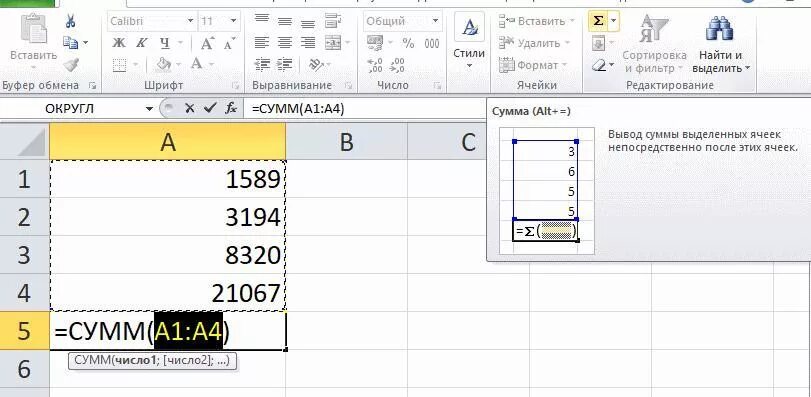Click the fill color bucket icon

(164, 65)
